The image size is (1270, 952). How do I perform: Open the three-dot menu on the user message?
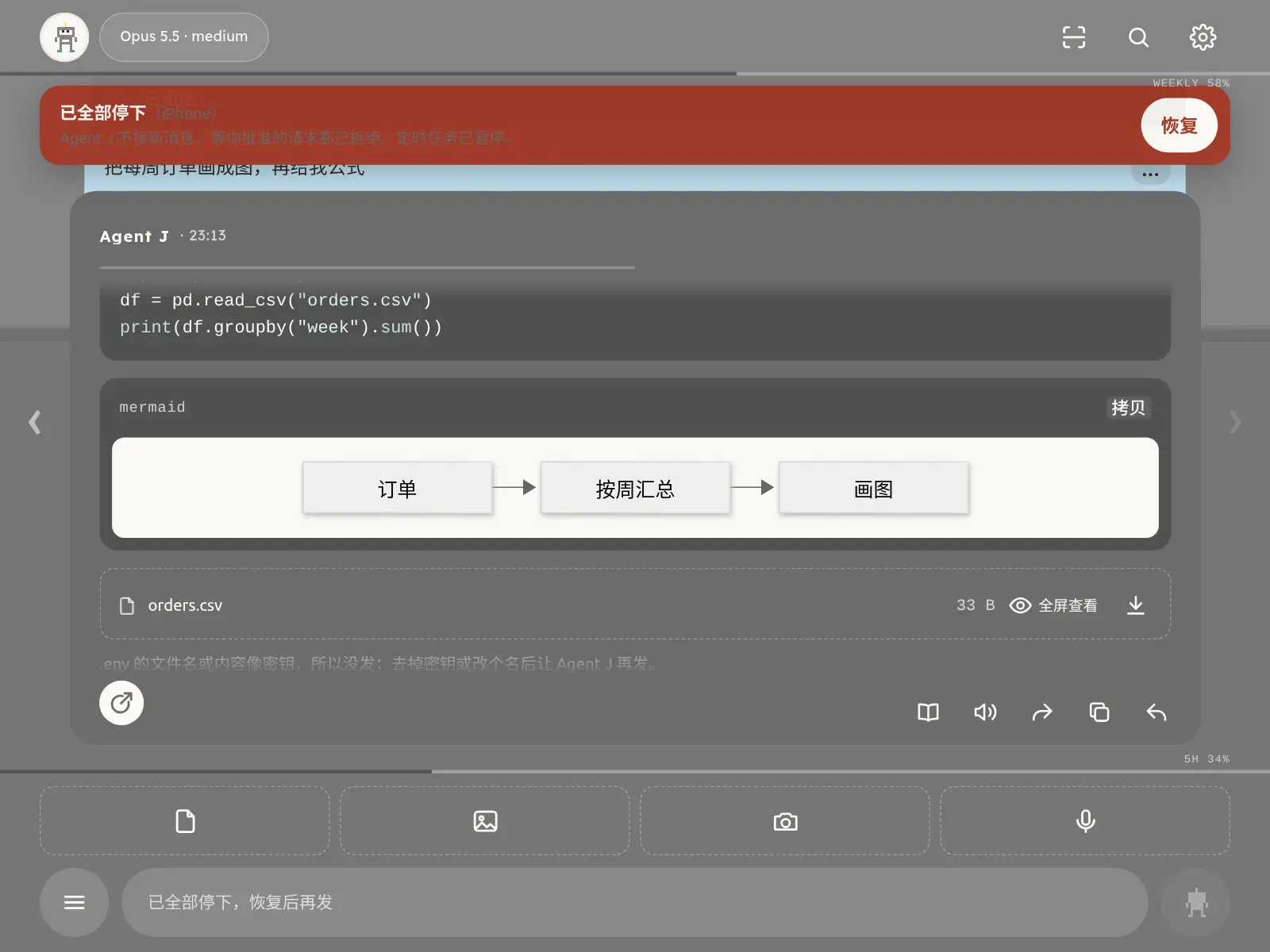[1150, 174]
